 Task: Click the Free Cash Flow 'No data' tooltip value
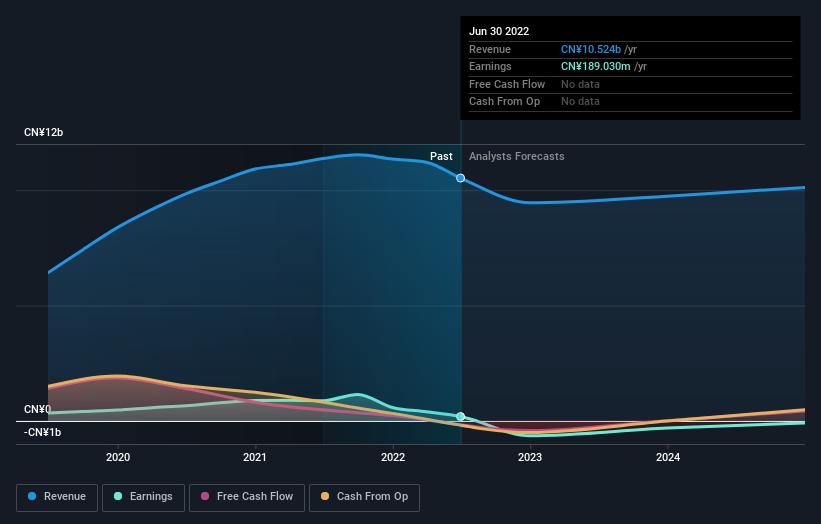[580, 84]
